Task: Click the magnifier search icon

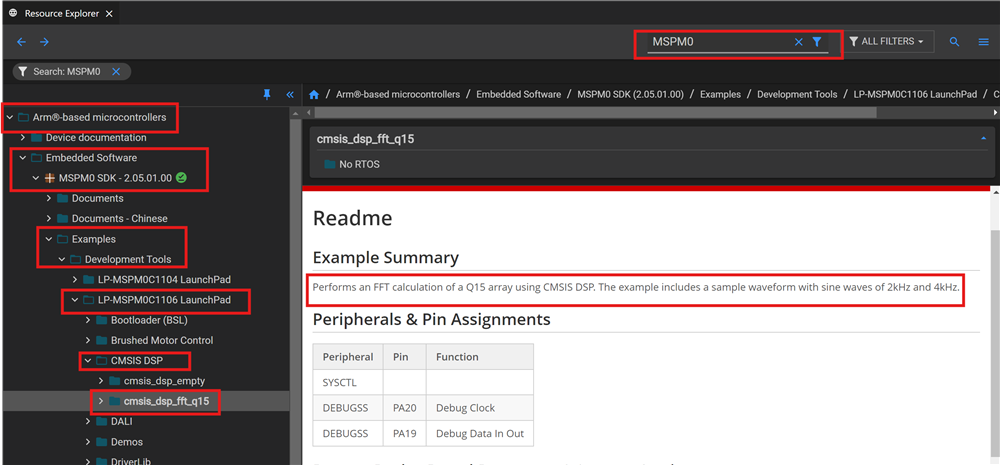Action: [955, 42]
